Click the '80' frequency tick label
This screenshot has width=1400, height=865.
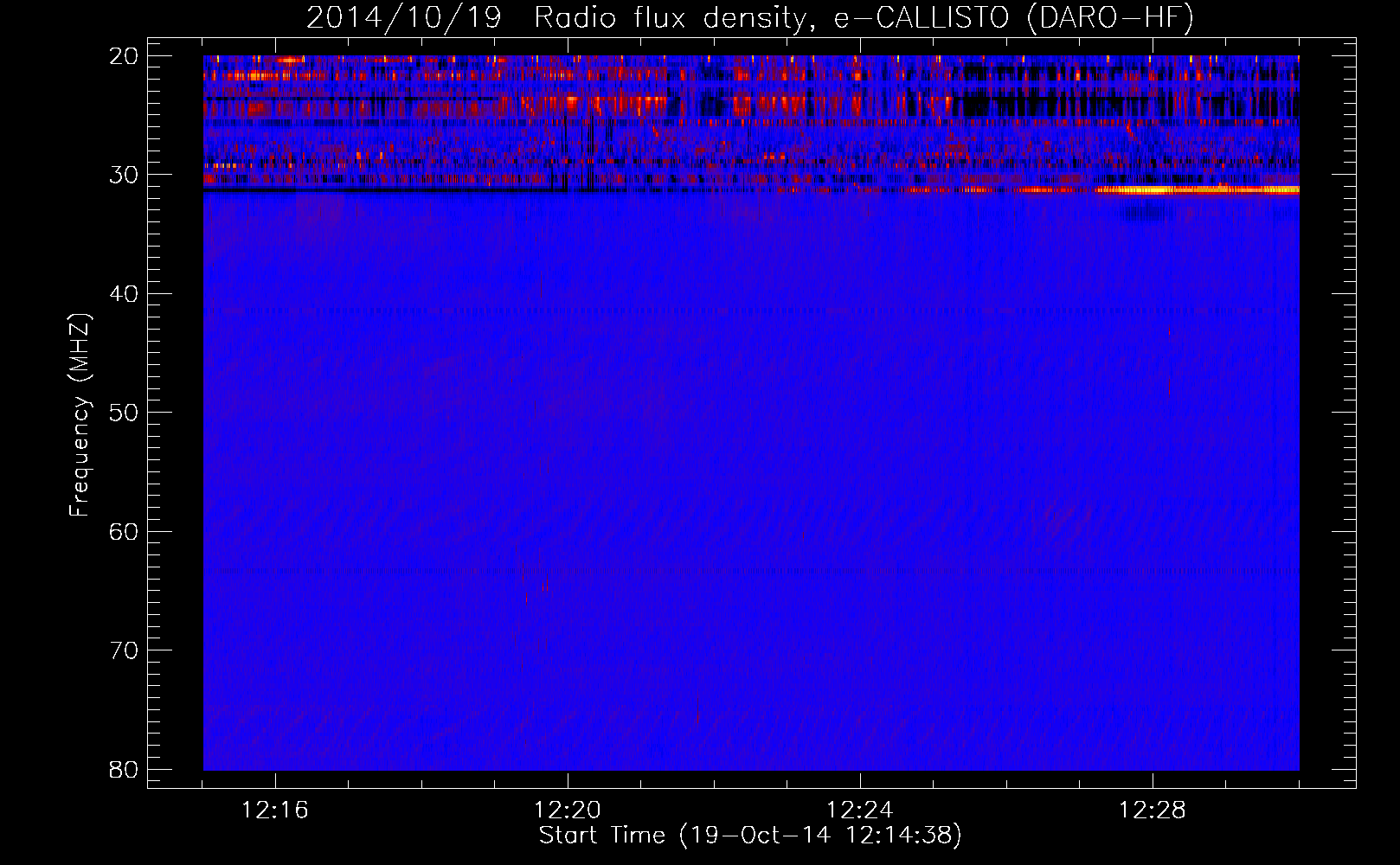[125, 769]
